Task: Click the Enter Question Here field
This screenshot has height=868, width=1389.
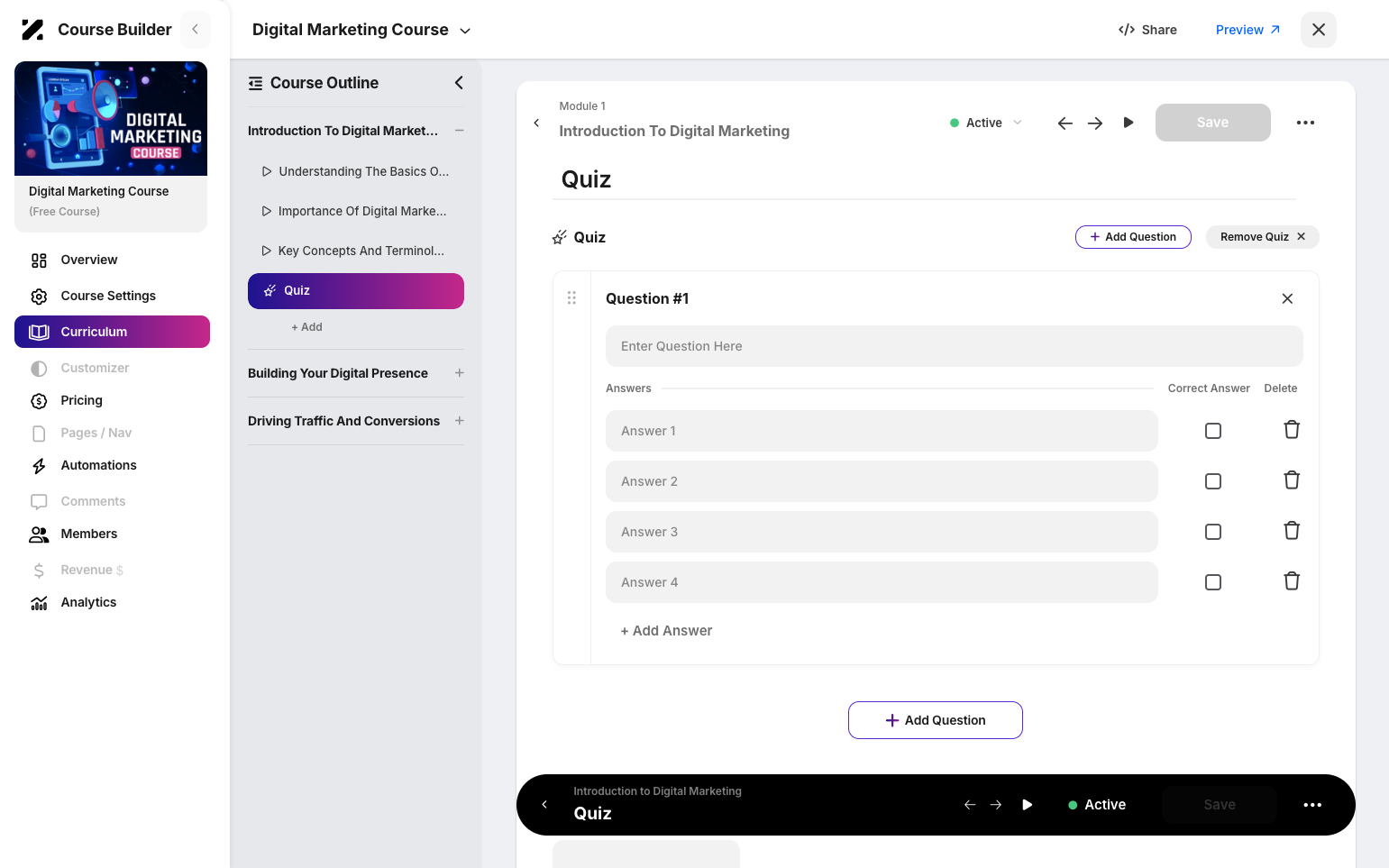Action: [954, 346]
